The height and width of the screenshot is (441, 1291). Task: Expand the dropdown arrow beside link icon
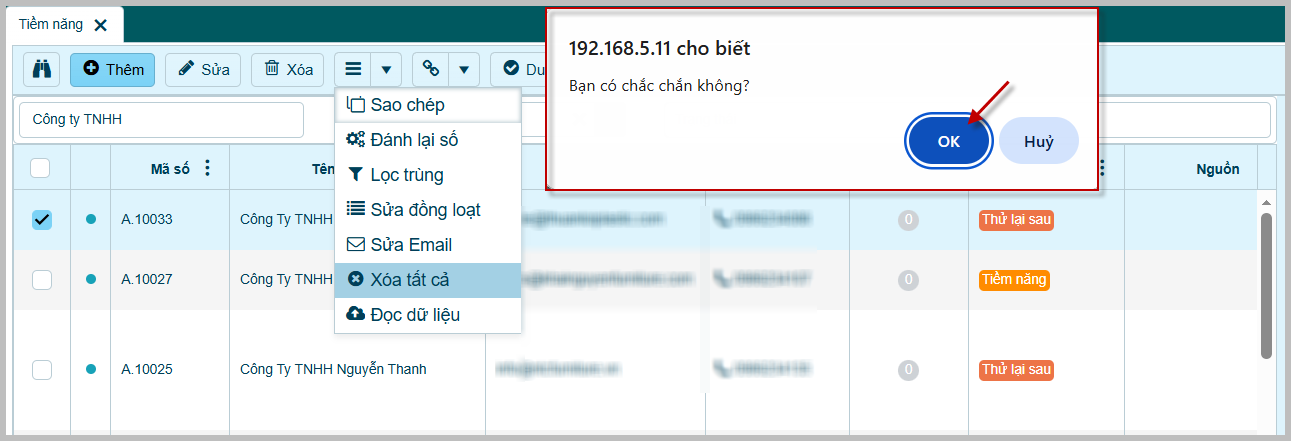coord(463,69)
